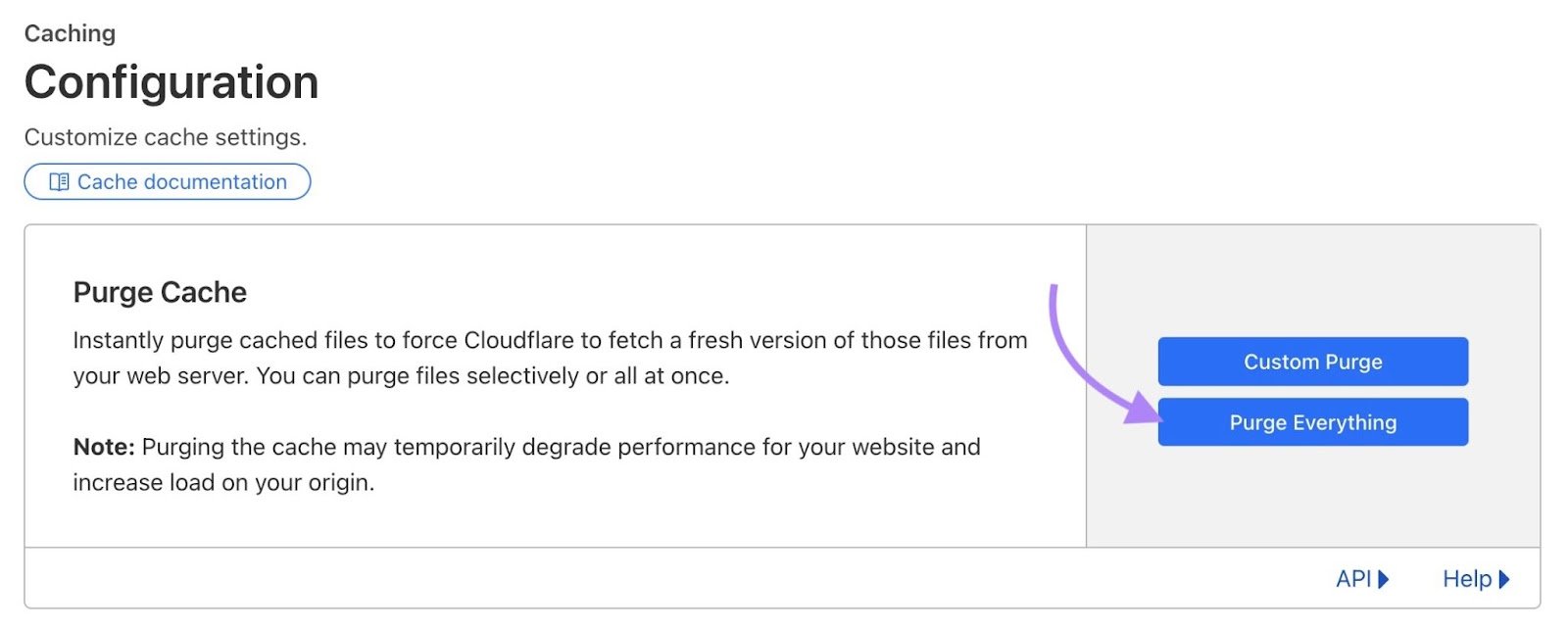Open the Help link at bottom right
The width and height of the screenshot is (1568, 630).
click(x=1468, y=578)
